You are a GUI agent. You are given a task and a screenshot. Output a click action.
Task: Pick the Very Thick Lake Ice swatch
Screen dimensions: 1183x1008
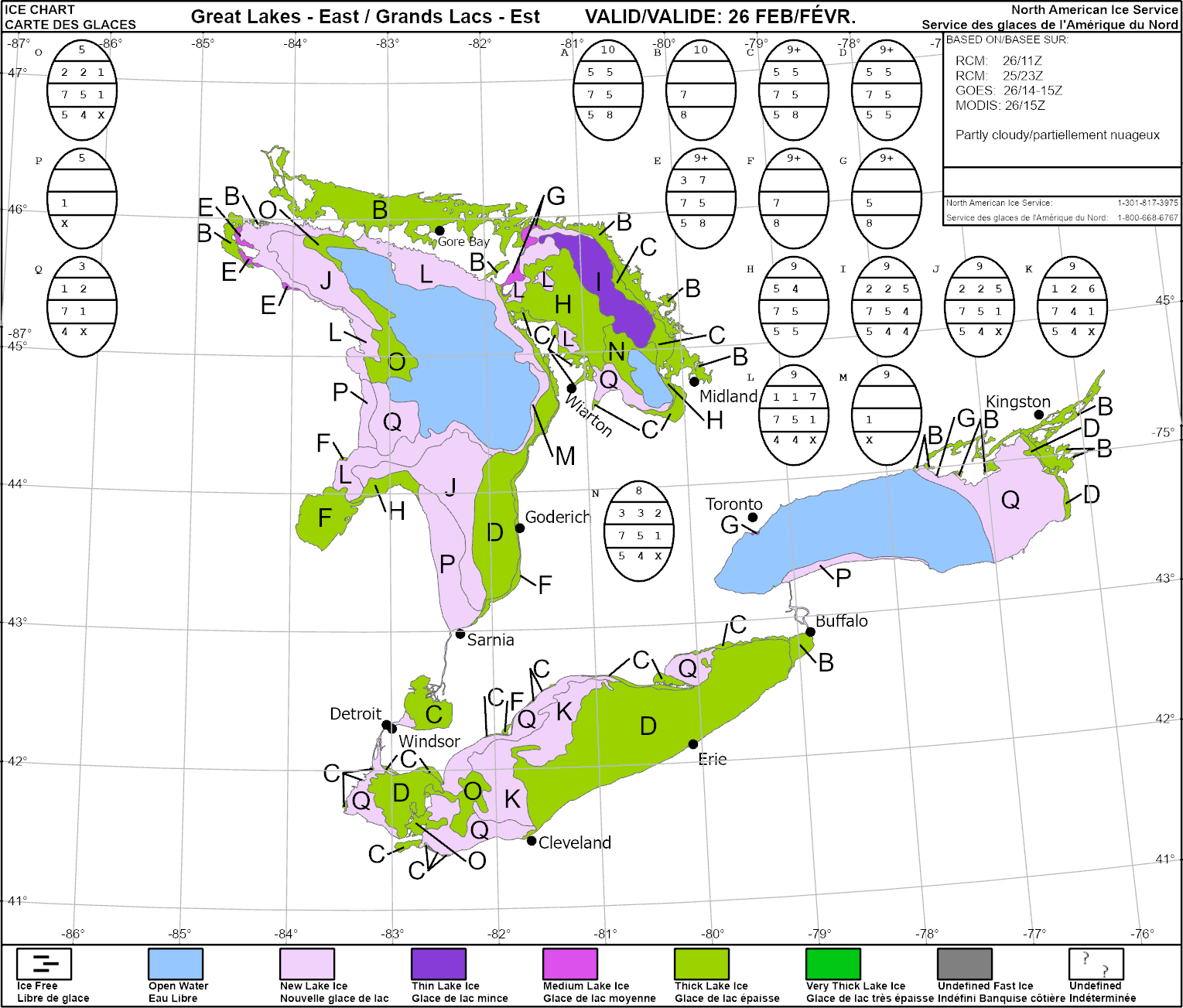coord(833,964)
